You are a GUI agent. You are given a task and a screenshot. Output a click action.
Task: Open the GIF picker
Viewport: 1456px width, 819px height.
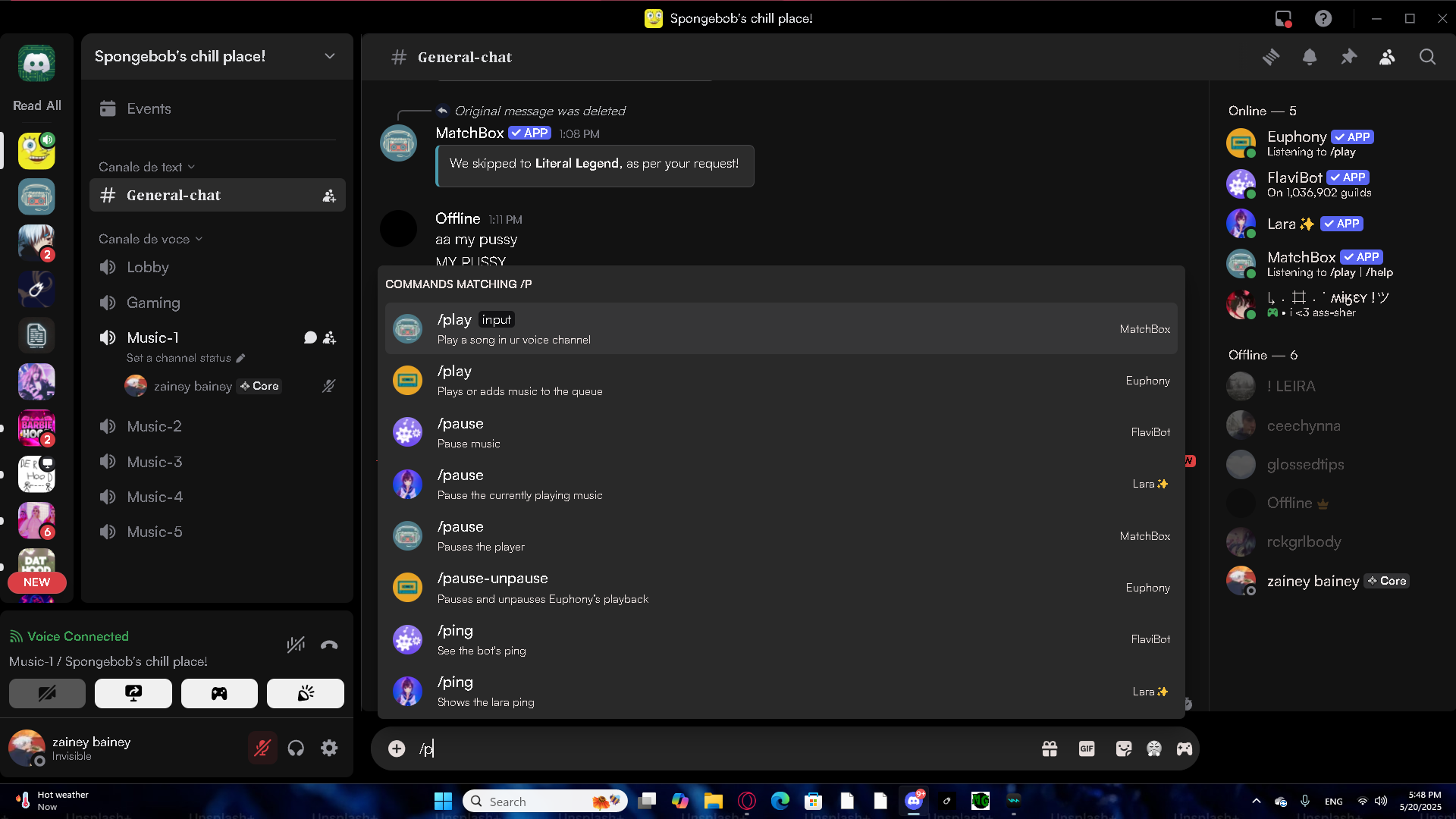coord(1086,749)
